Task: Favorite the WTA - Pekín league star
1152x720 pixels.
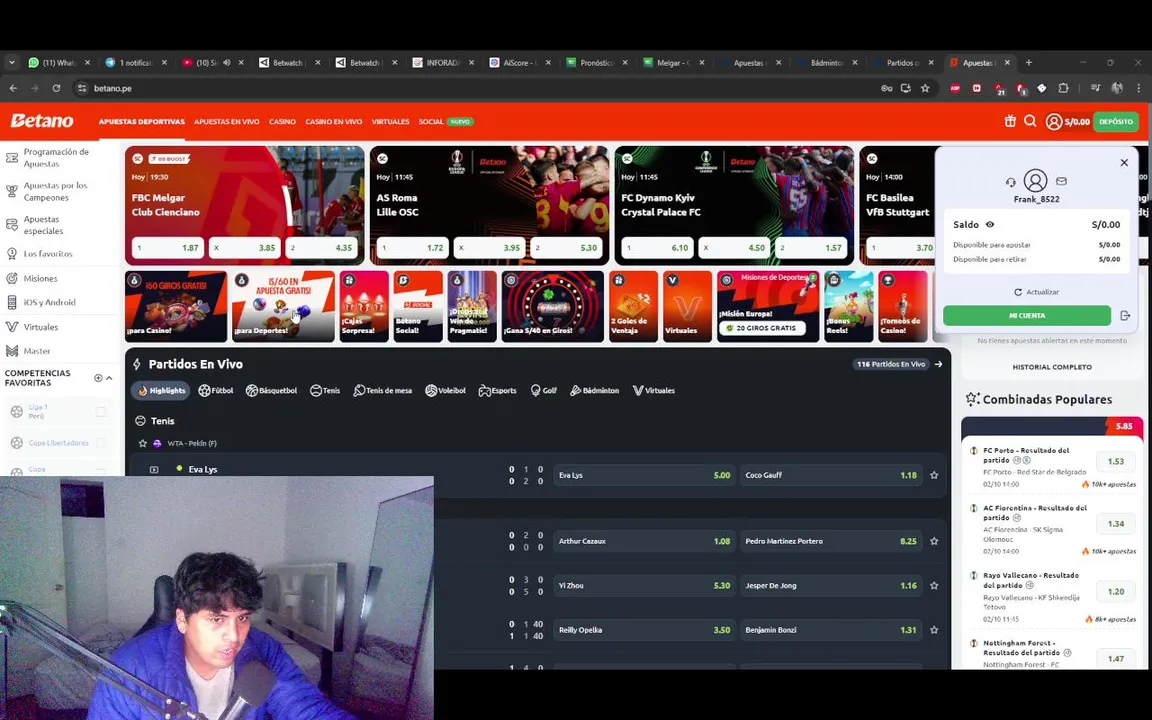Action: (143, 444)
